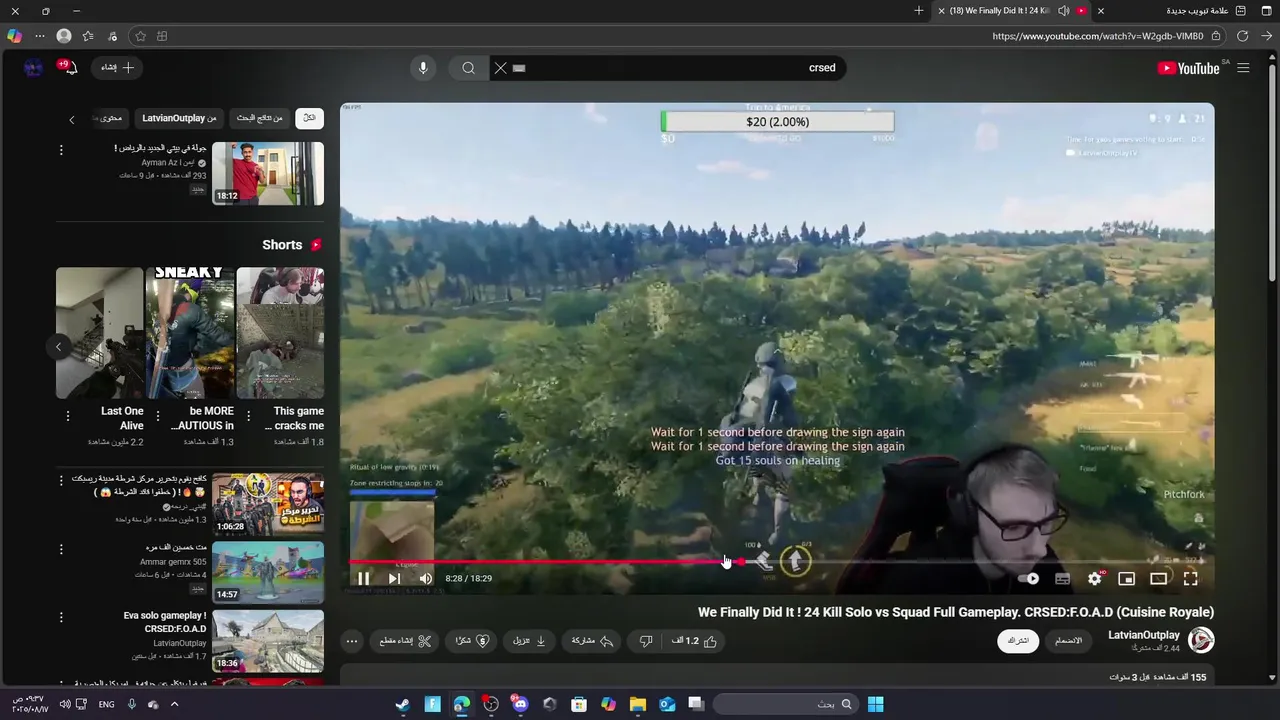Image resolution: width=1280 pixels, height=720 pixels.
Task: Open the 18:12 video thumbnail
Action: [268, 173]
